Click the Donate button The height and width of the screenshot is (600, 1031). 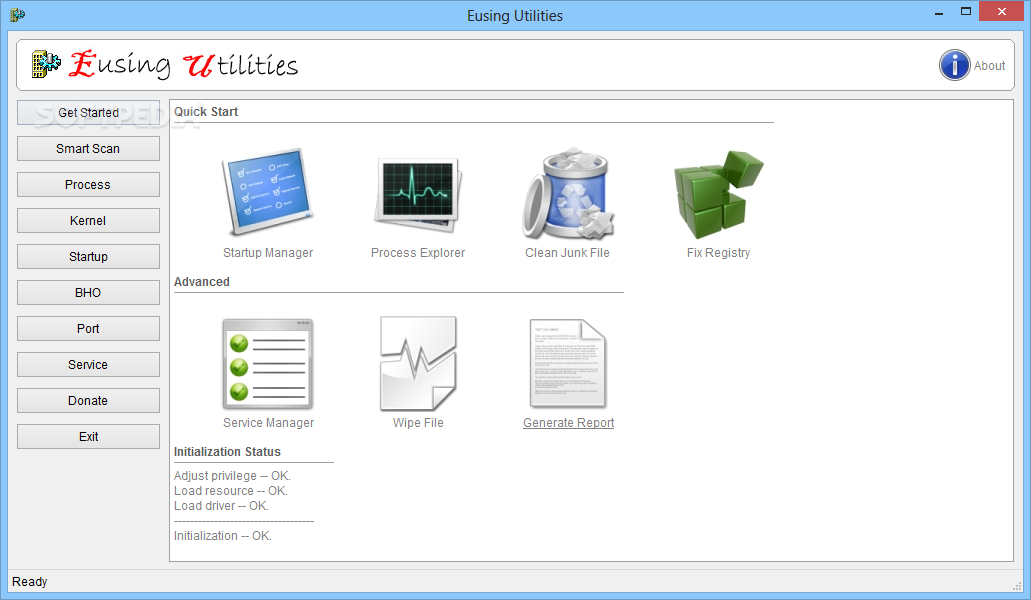[88, 401]
